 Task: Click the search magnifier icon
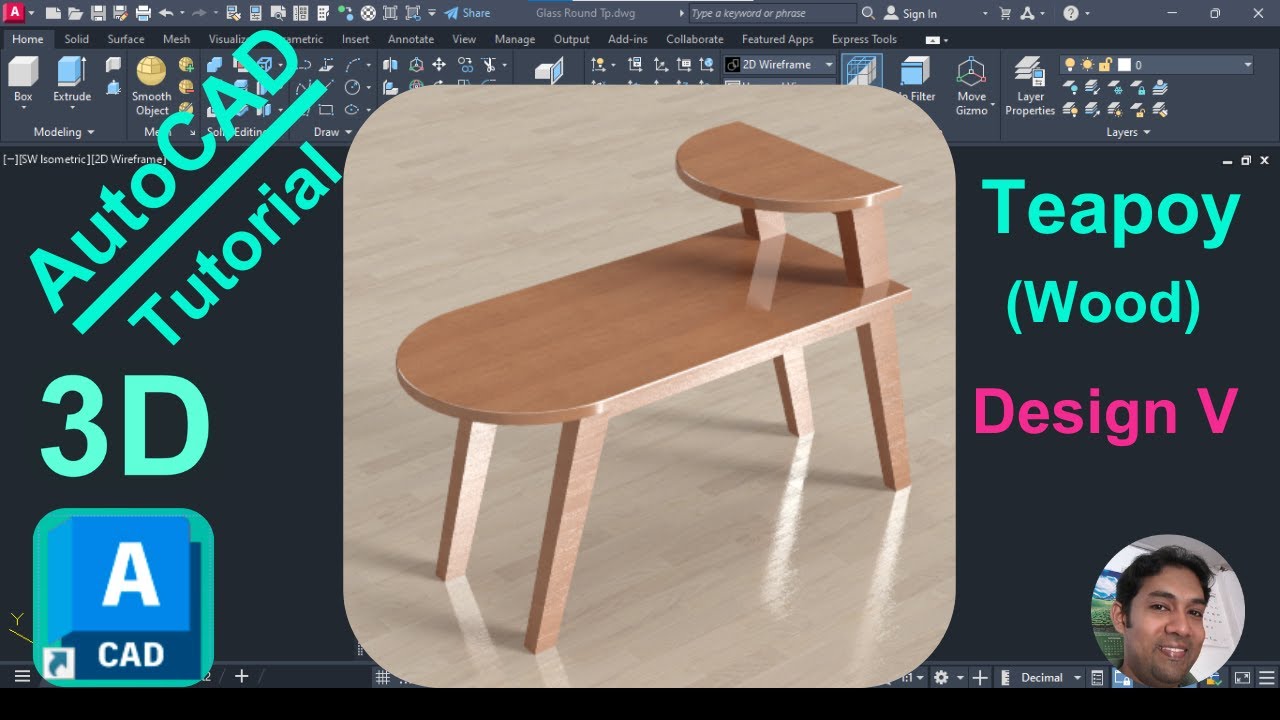point(868,13)
